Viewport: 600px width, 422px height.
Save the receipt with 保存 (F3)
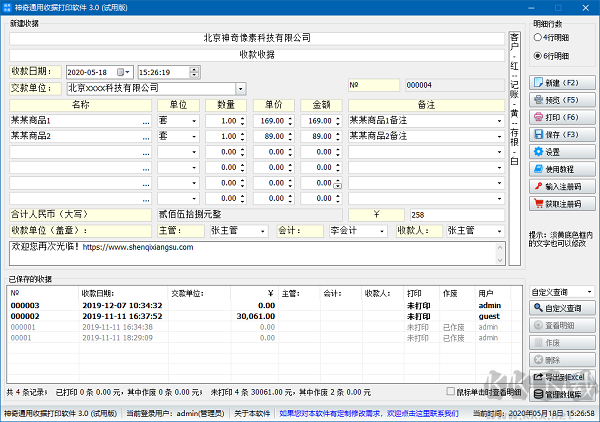click(x=561, y=134)
